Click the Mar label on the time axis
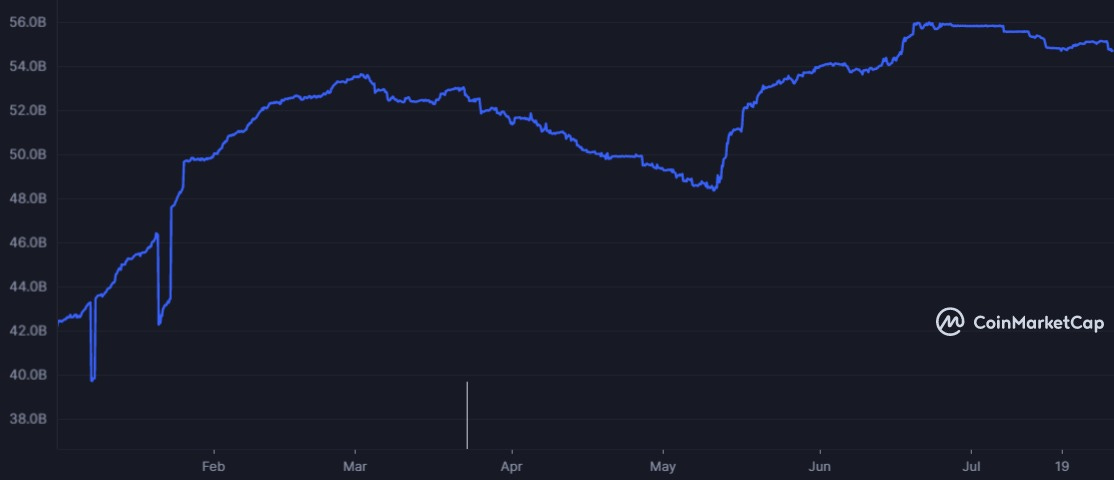The image size is (1114, 480). coord(355,467)
